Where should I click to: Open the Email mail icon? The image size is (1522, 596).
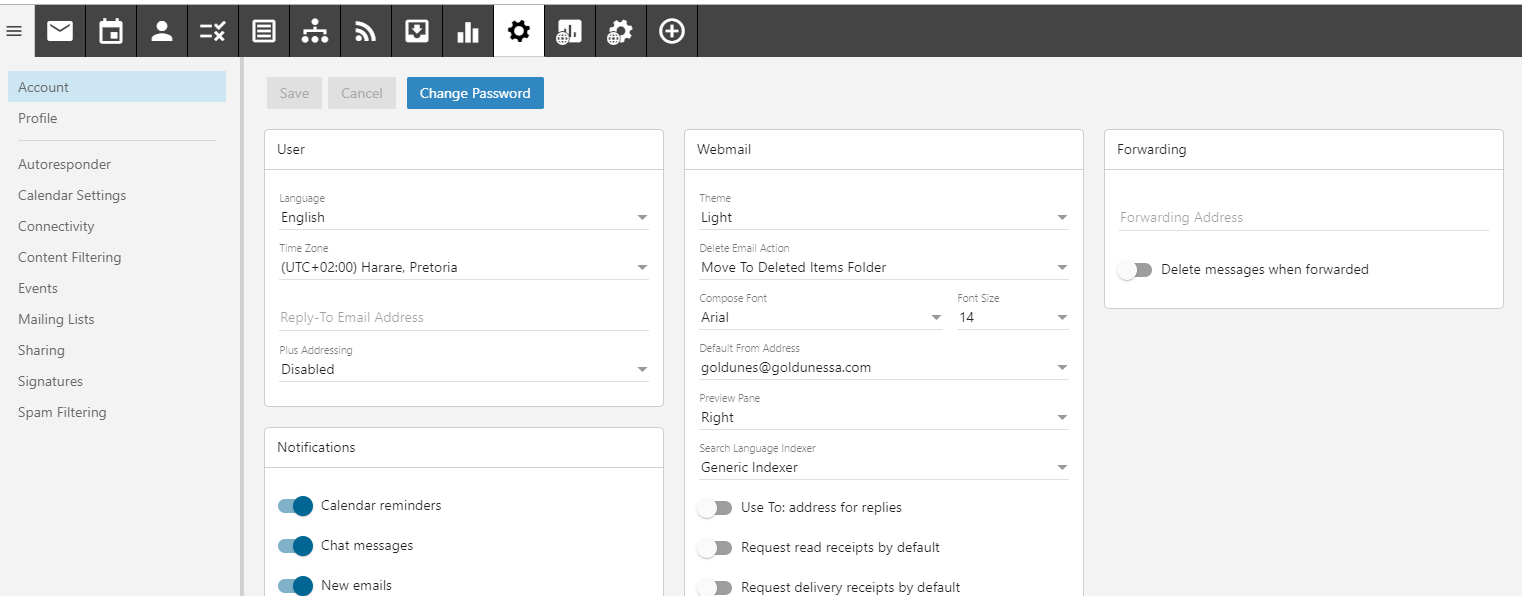(x=60, y=32)
